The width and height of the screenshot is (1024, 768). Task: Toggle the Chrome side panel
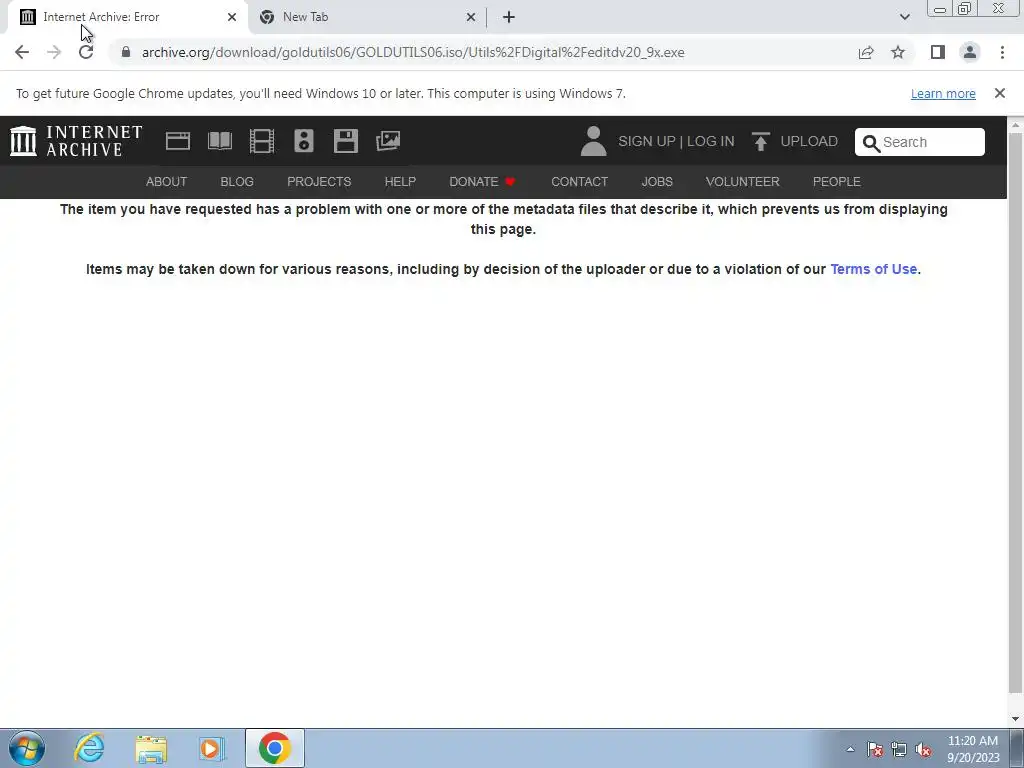pos(938,52)
